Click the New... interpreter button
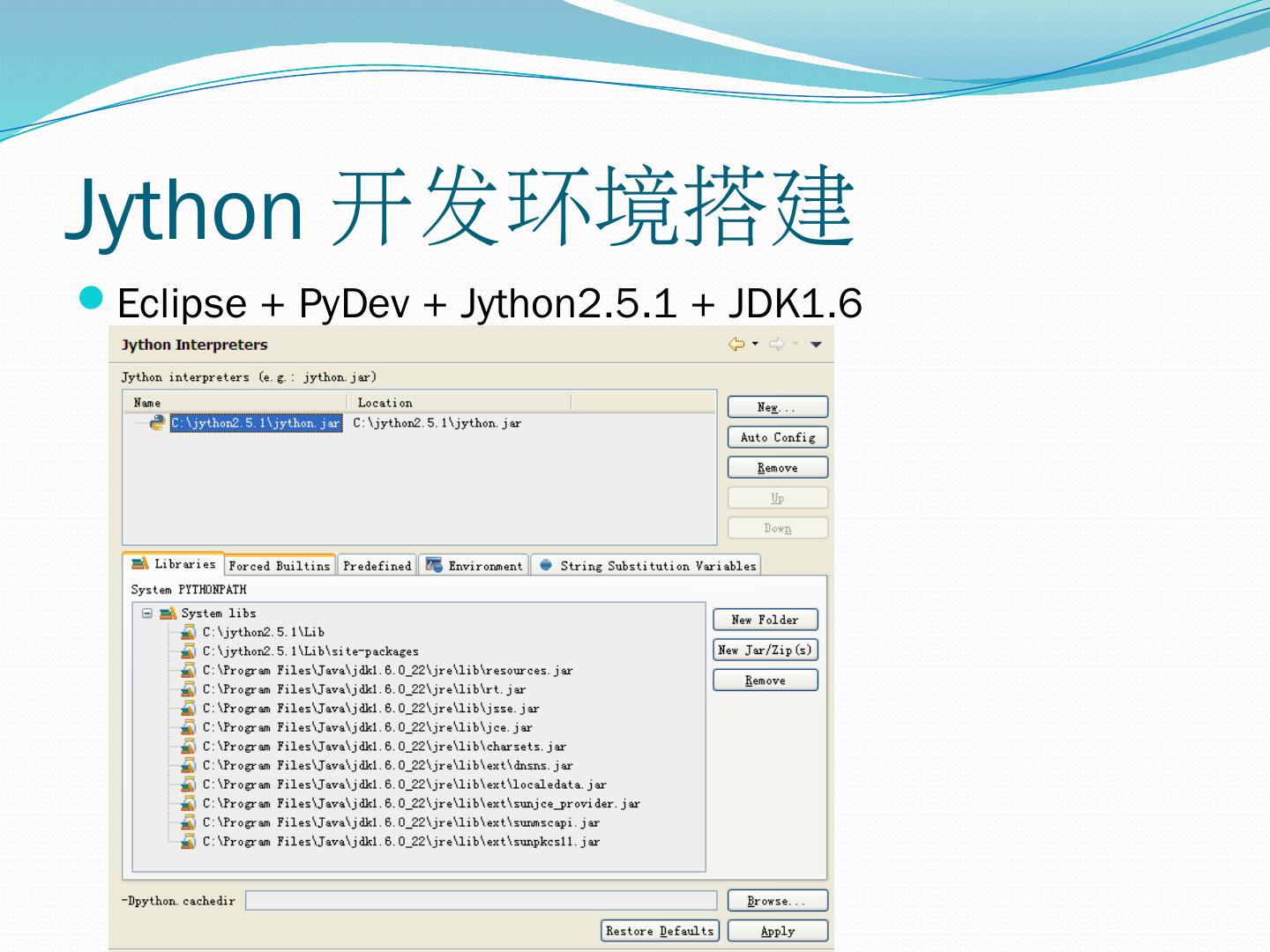 [x=778, y=407]
